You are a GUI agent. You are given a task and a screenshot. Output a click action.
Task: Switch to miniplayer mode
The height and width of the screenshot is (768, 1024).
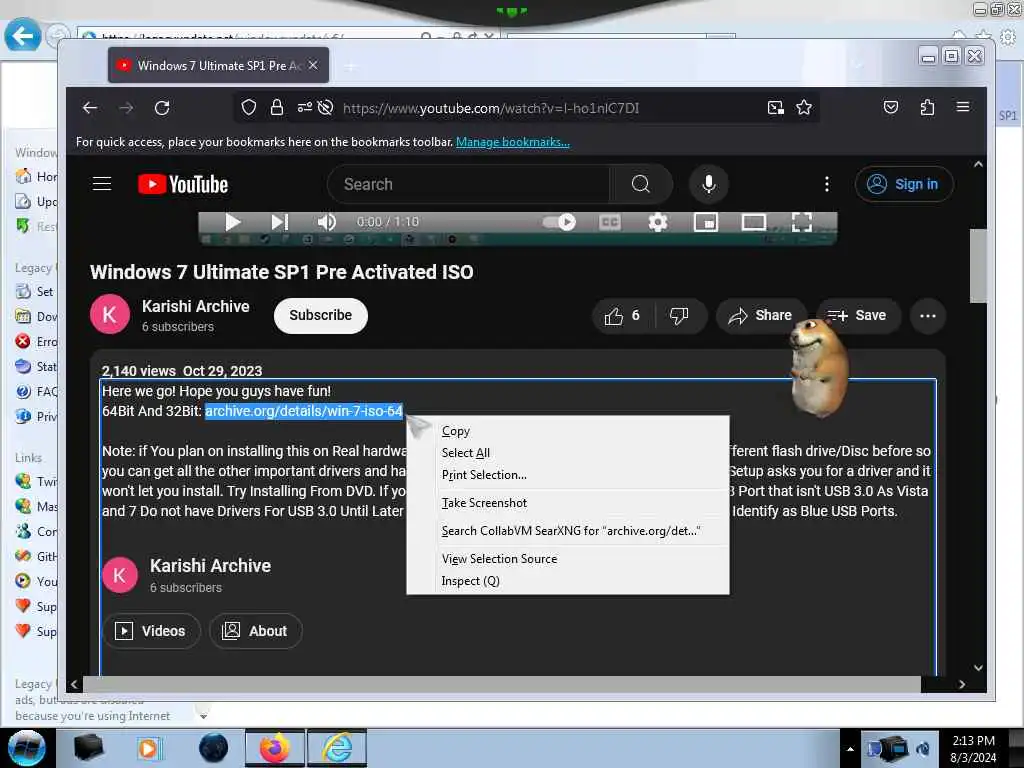(705, 222)
